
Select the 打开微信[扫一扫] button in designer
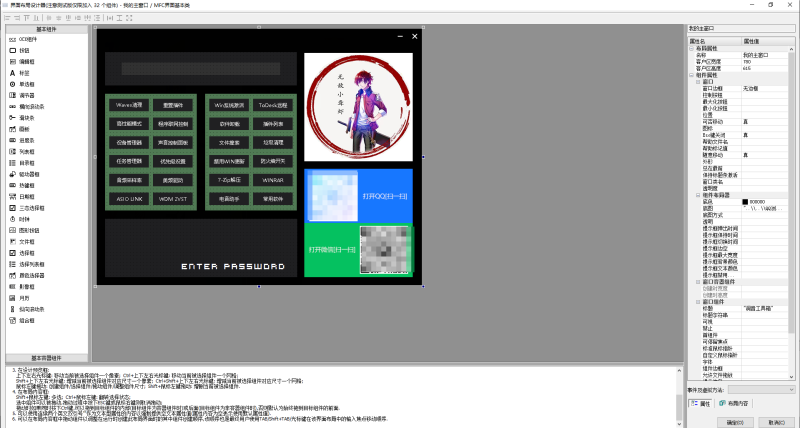point(332,250)
